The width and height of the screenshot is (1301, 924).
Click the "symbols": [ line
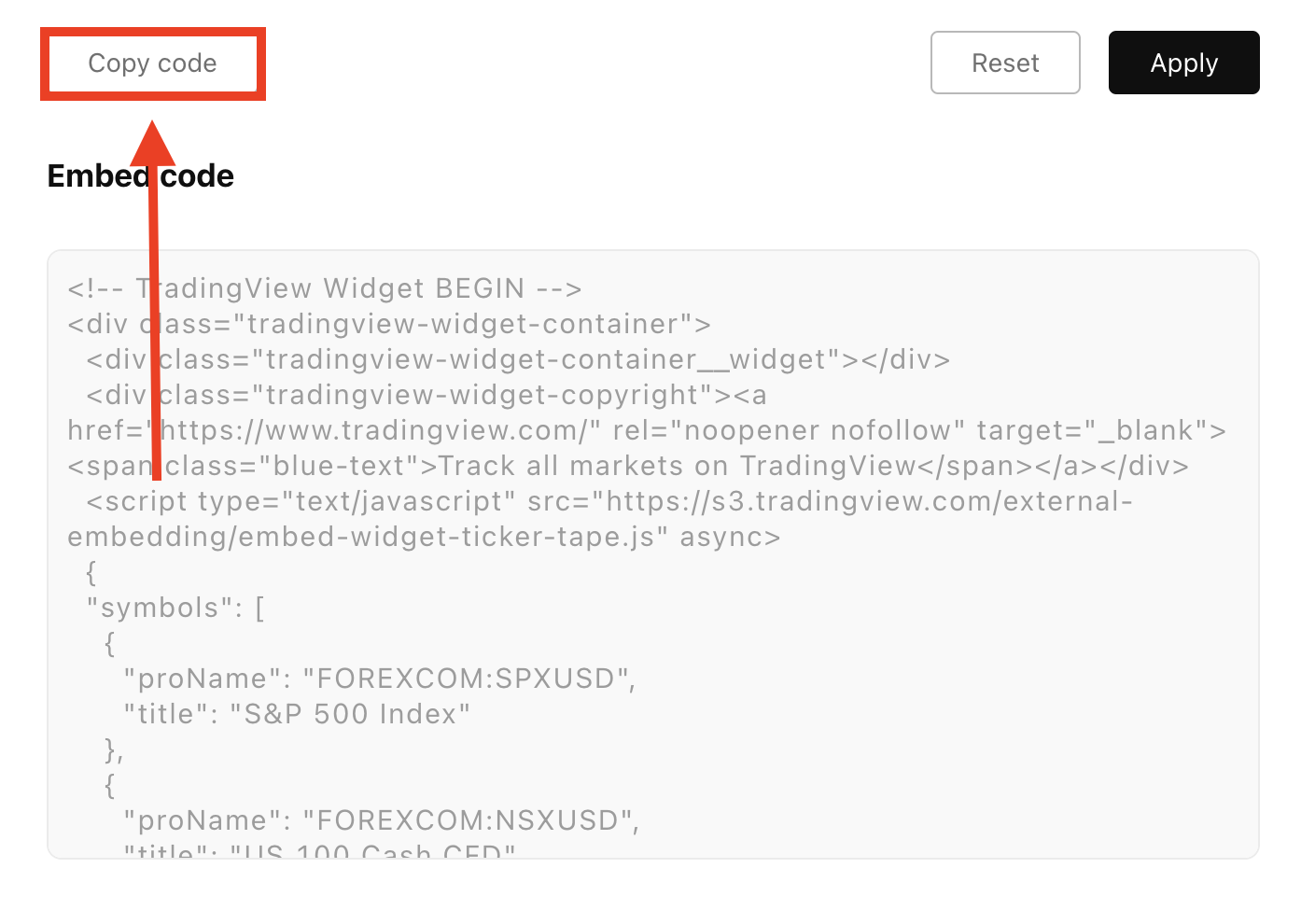coord(175,608)
